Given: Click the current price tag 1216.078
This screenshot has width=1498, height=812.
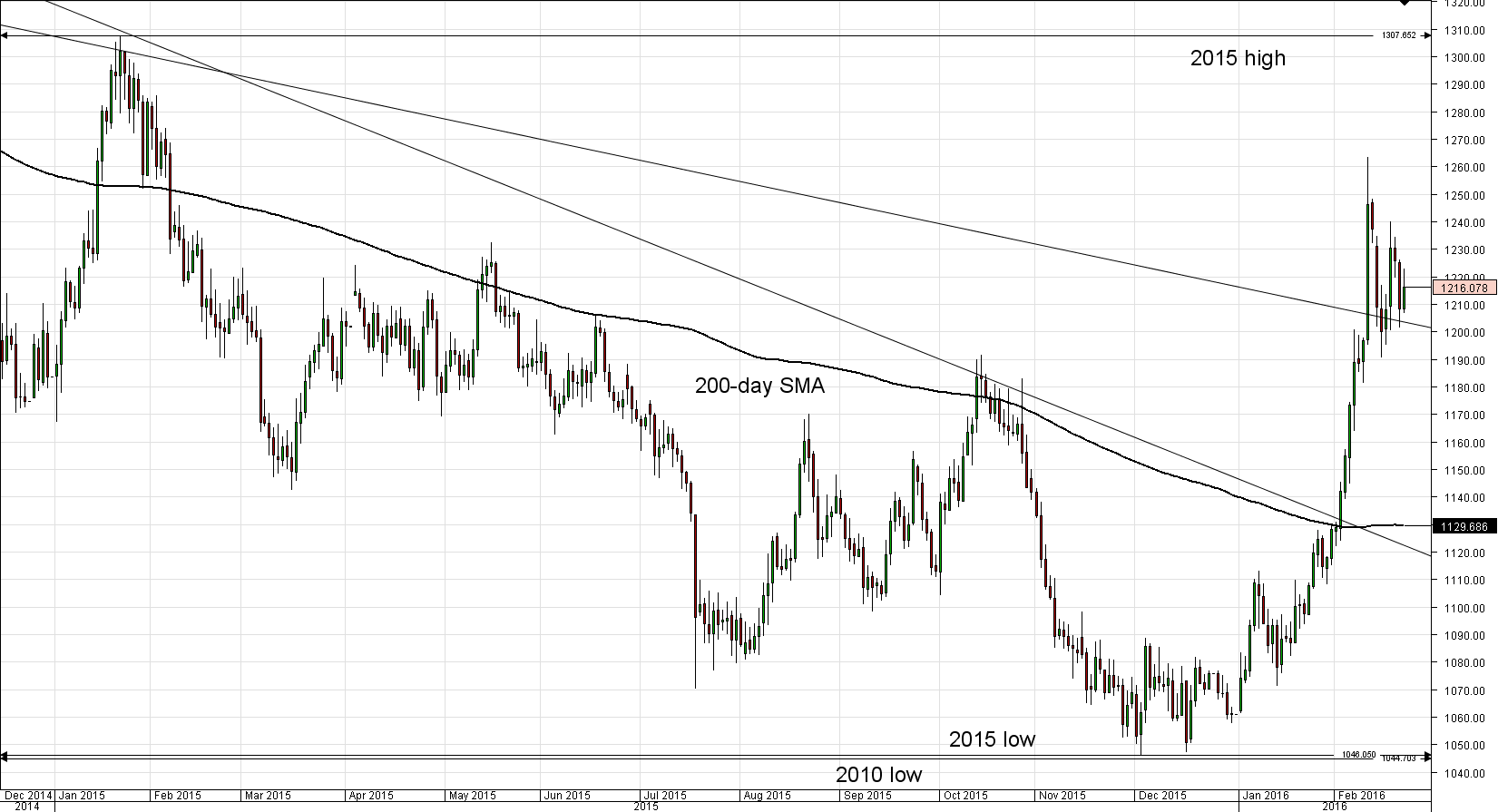Looking at the screenshot, I should click(1464, 288).
